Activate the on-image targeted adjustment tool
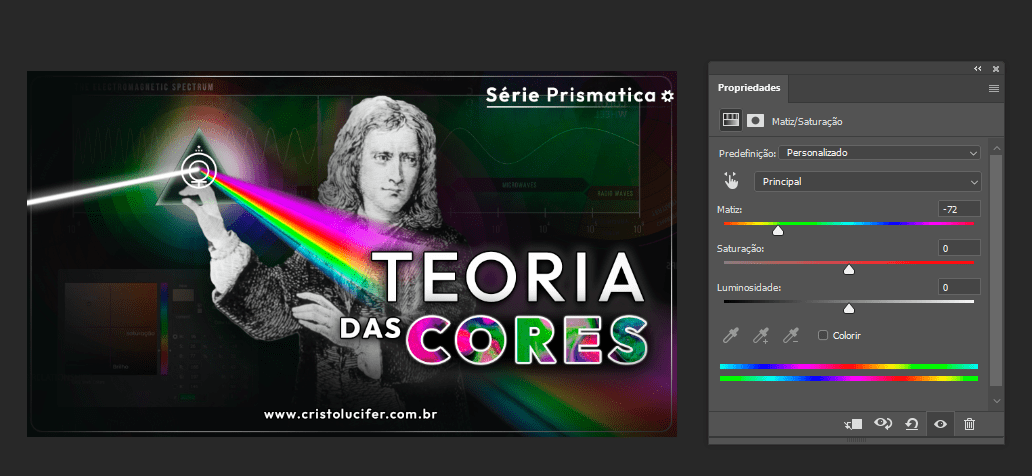The width and height of the screenshot is (1032, 476). point(731,181)
